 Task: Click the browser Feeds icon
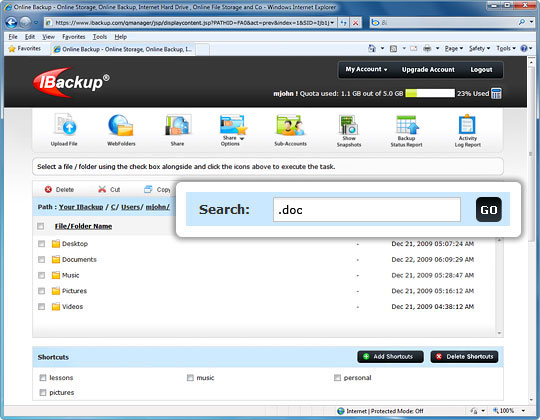[x=393, y=49]
